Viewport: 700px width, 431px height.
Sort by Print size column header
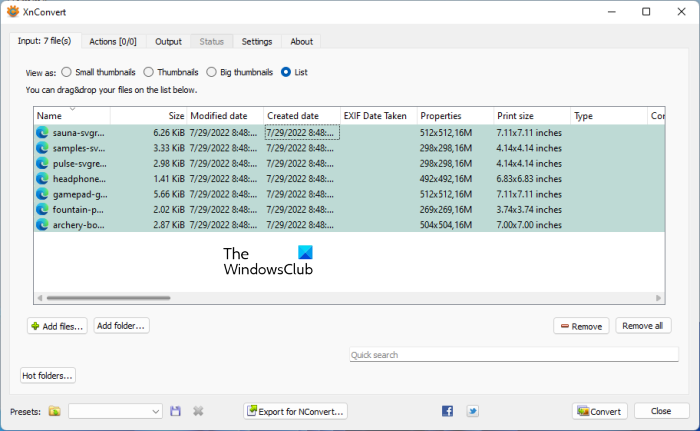[x=533, y=116]
